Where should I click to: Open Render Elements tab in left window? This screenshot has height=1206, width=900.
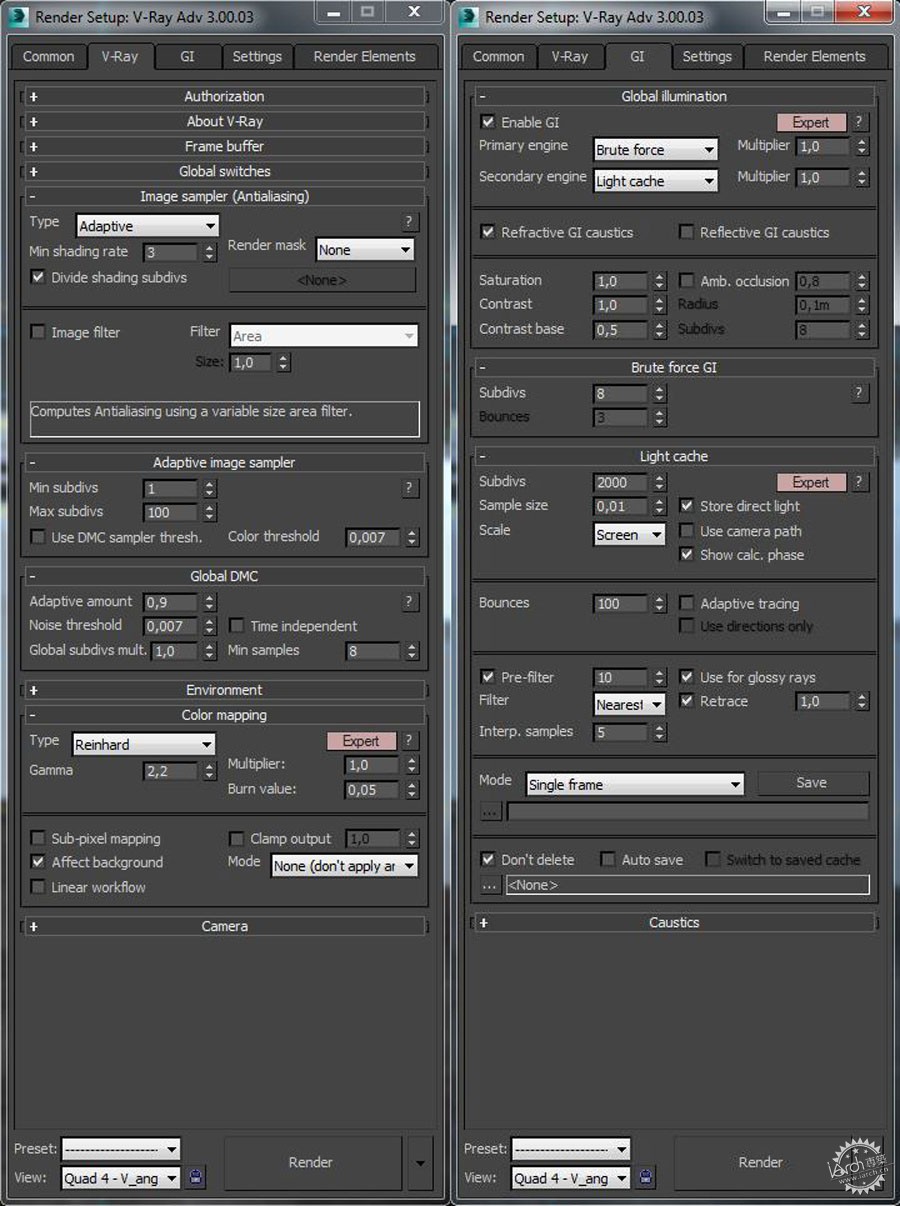pos(365,57)
